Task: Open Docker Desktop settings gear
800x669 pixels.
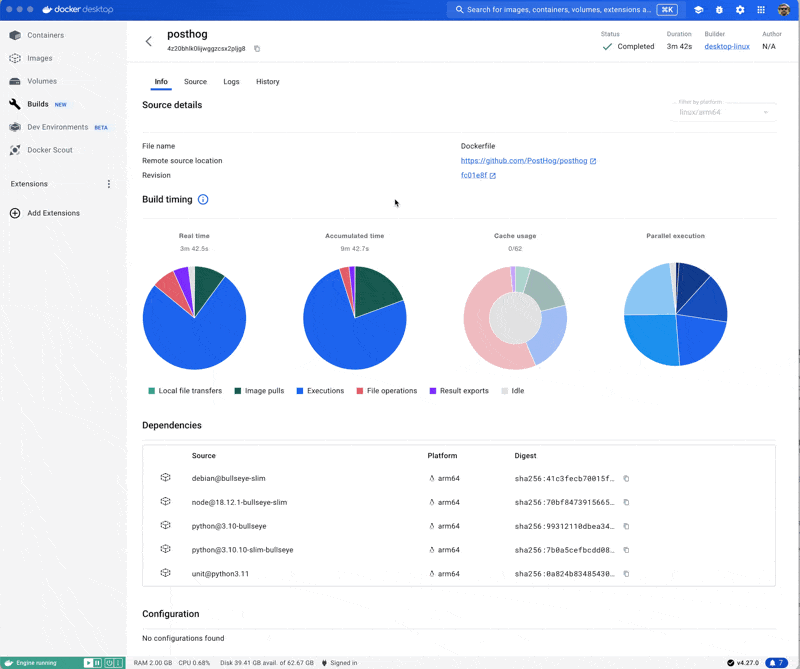Action: pos(740,10)
